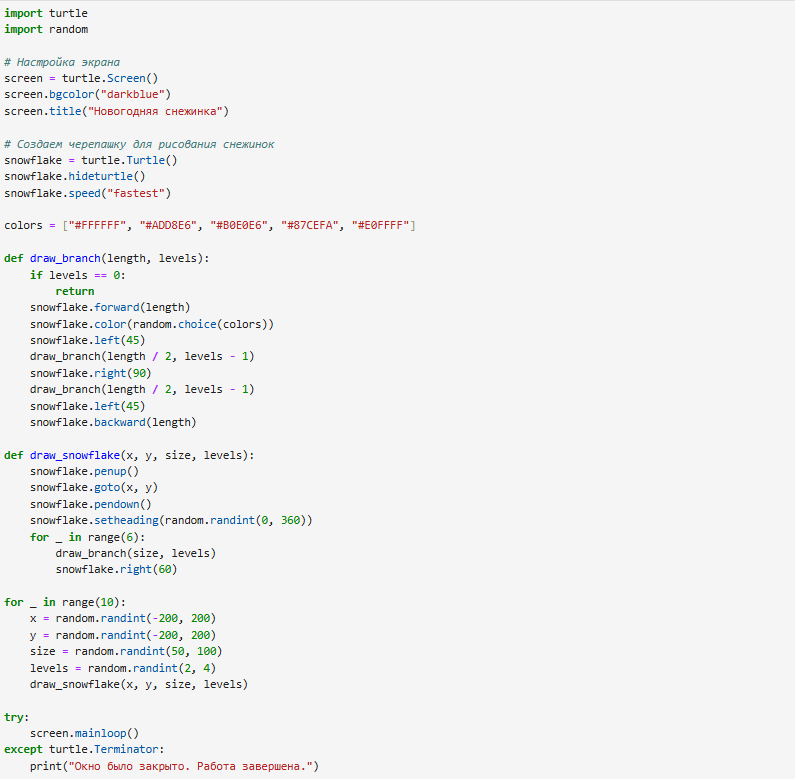The height and width of the screenshot is (779, 795).
Task: Click the screen.mainloop() line
Action: point(84,734)
